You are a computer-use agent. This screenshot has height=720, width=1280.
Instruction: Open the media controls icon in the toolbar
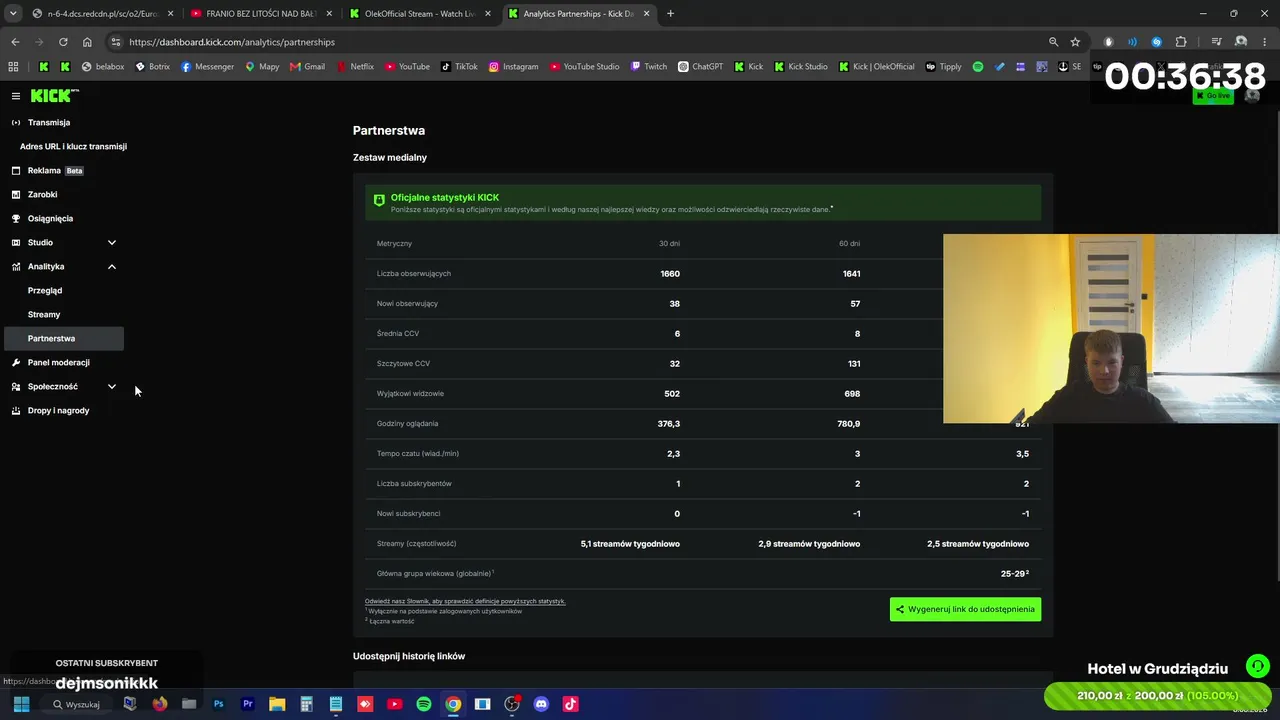(1216, 42)
